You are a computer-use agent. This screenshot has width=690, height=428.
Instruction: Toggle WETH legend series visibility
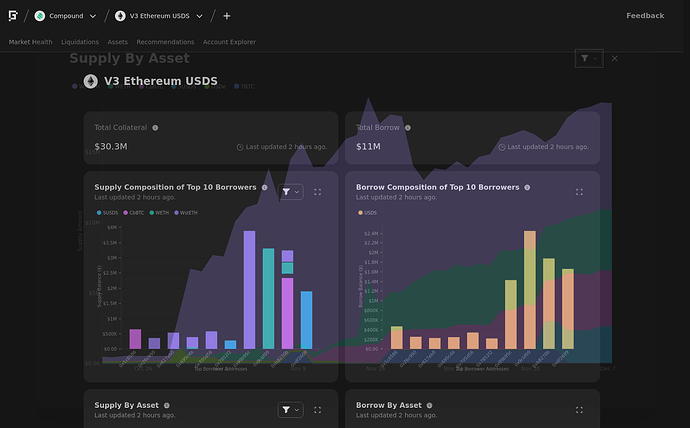point(159,213)
